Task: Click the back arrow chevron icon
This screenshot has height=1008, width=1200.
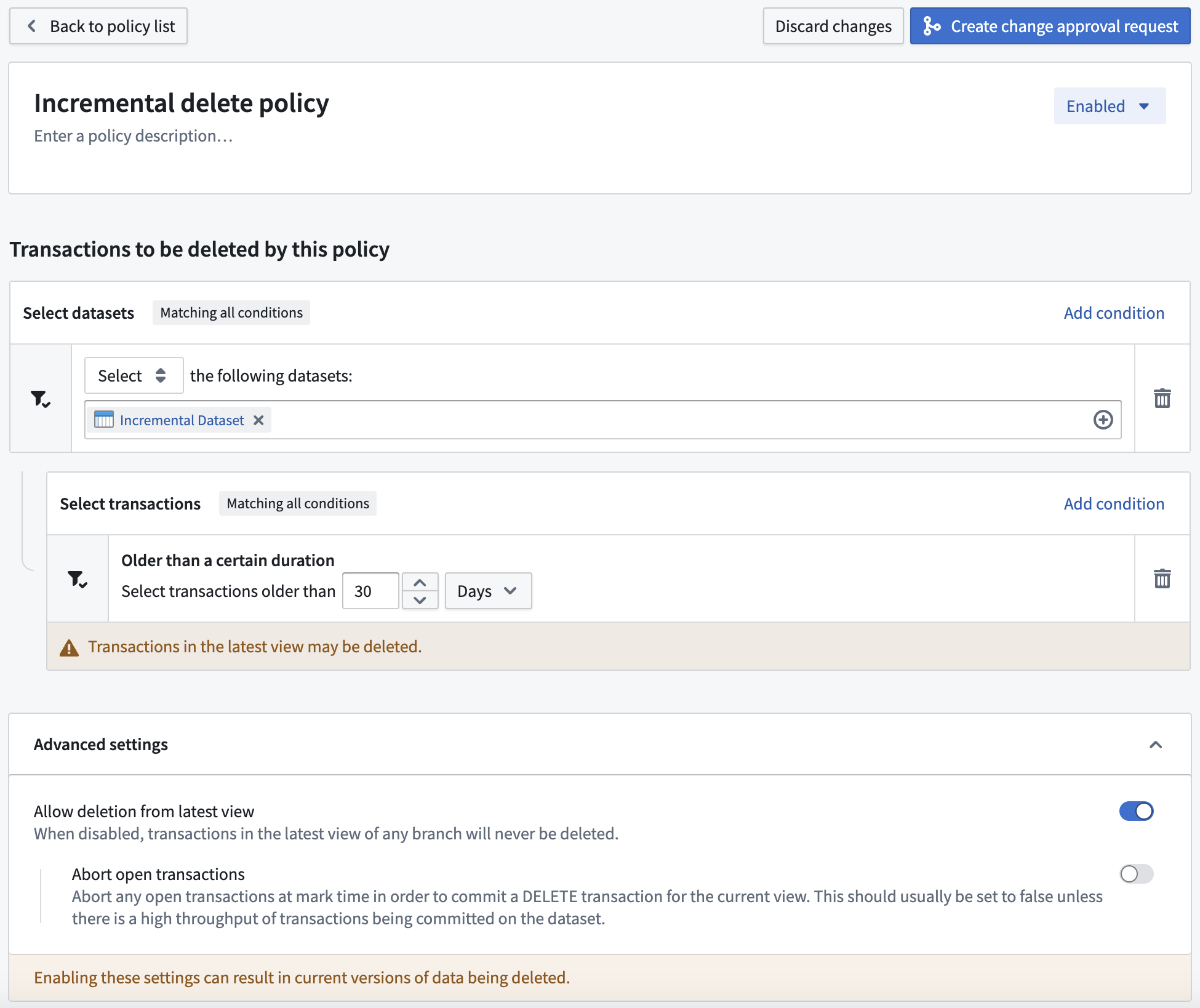Action: [32, 26]
